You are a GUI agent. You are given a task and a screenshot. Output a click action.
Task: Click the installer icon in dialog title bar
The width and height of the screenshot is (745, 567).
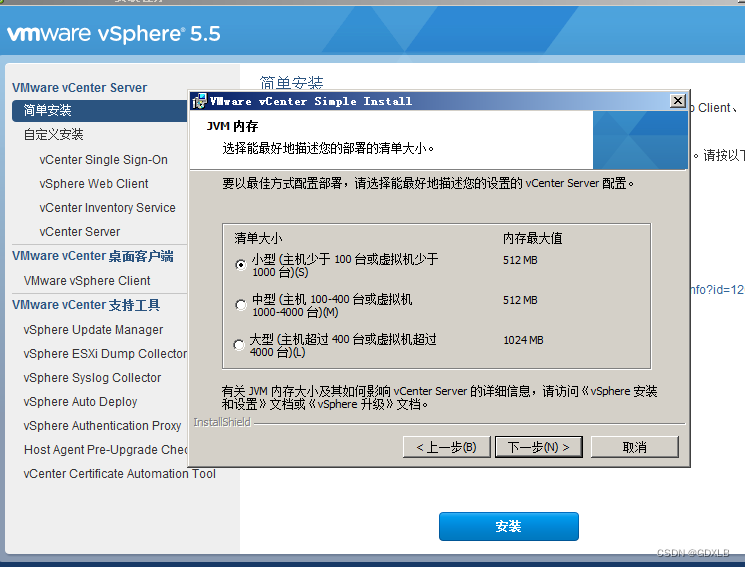click(x=200, y=101)
